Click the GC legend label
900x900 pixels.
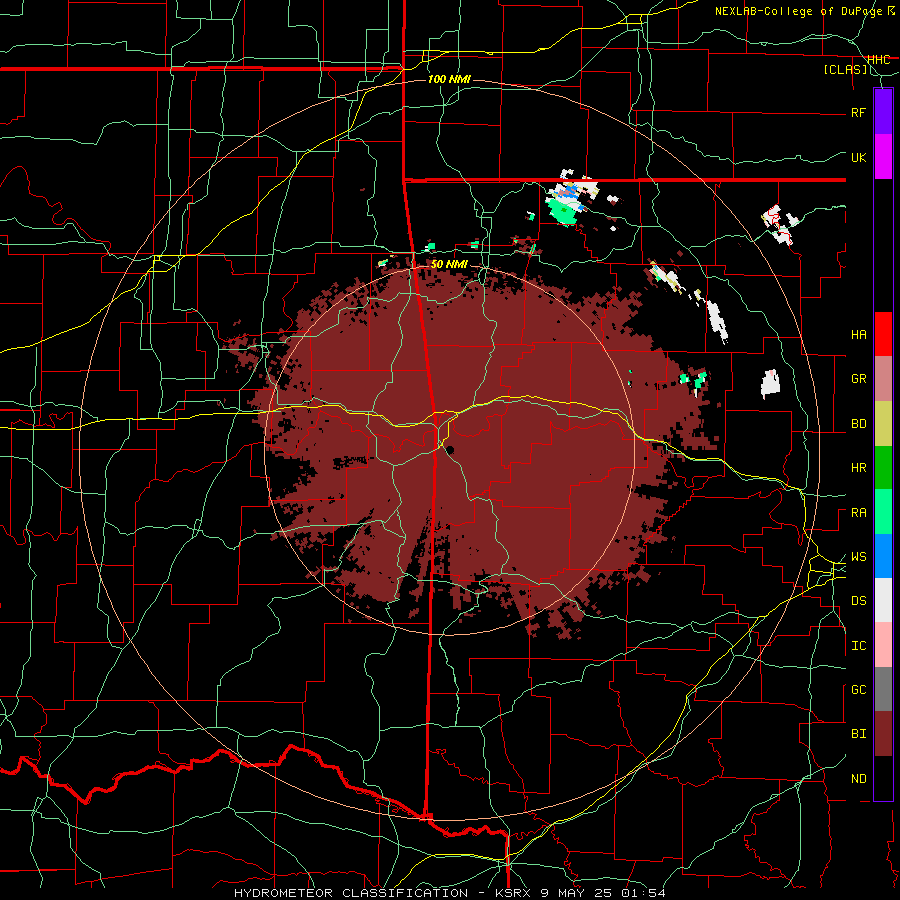pyautogui.click(x=859, y=690)
